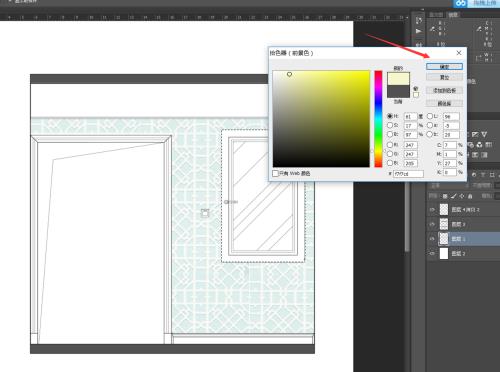Hide layer '图层 3' with its eye icon
This screenshot has width=500, height=372.
pyautogui.click(x=432, y=224)
